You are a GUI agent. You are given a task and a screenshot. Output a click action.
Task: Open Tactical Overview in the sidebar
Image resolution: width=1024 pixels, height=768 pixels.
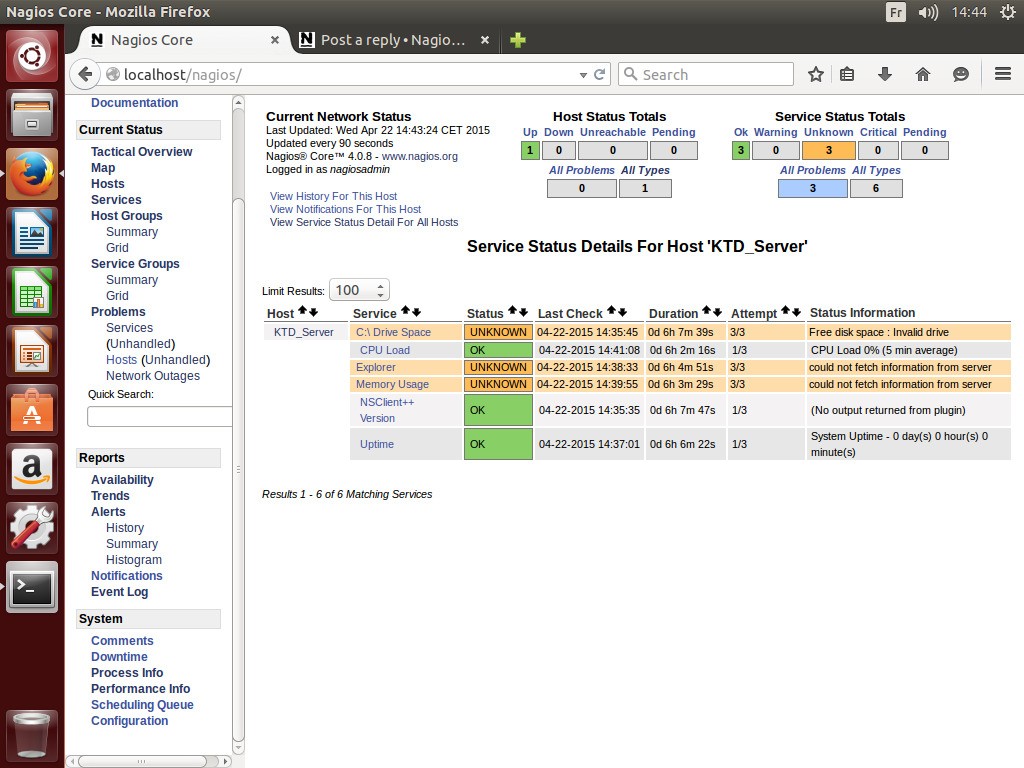point(141,152)
